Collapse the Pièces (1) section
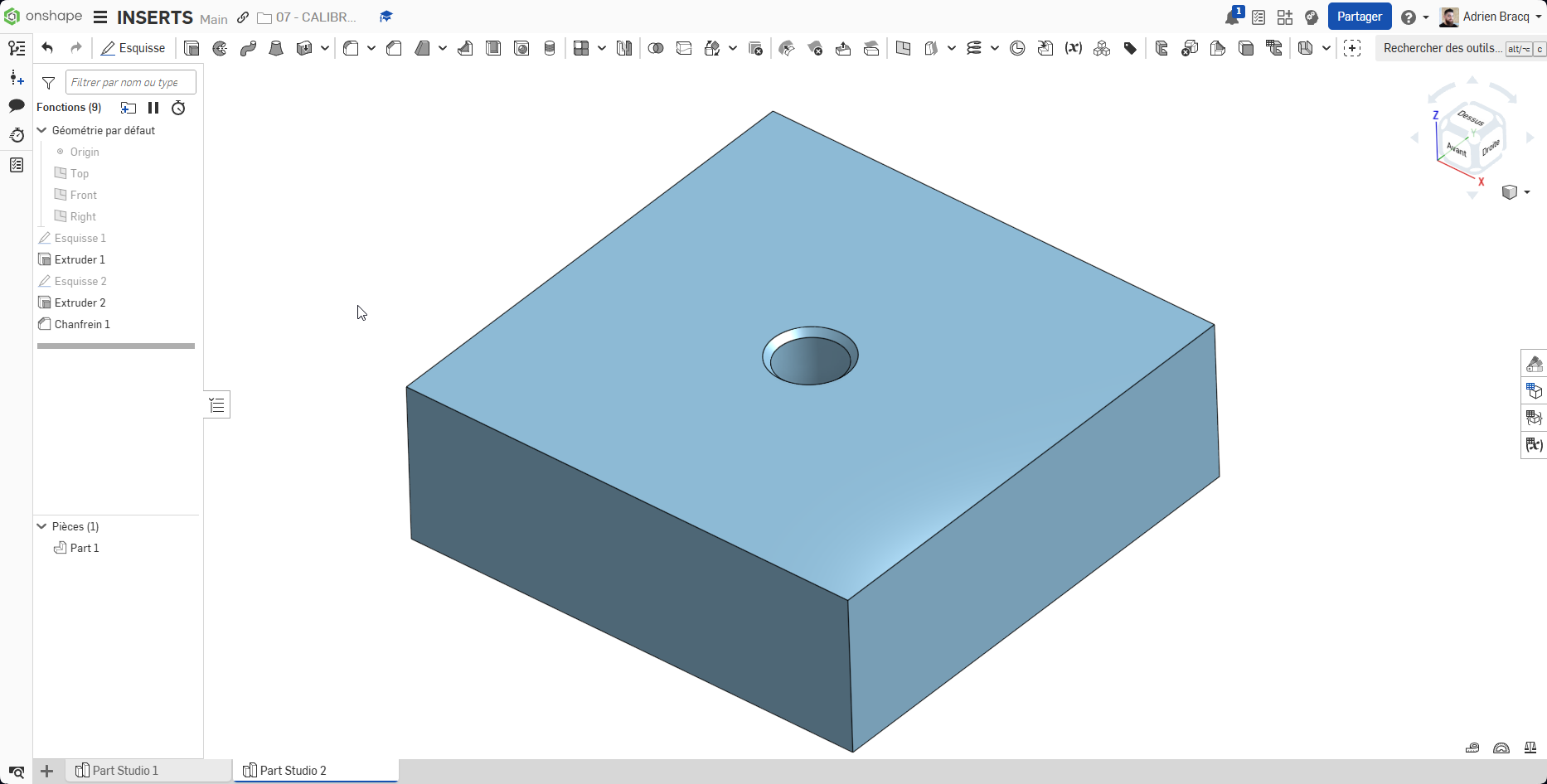This screenshot has width=1547, height=784. point(41,526)
